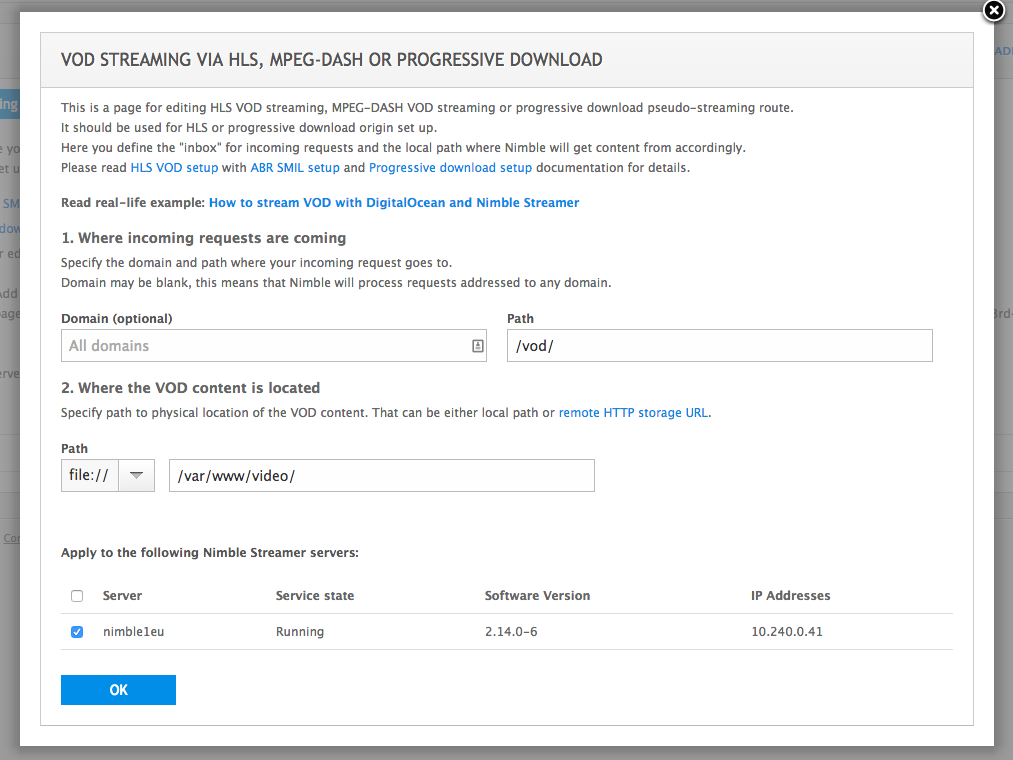The image size is (1013, 760).
Task: Click the Server column header
Action: click(x=122, y=595)
